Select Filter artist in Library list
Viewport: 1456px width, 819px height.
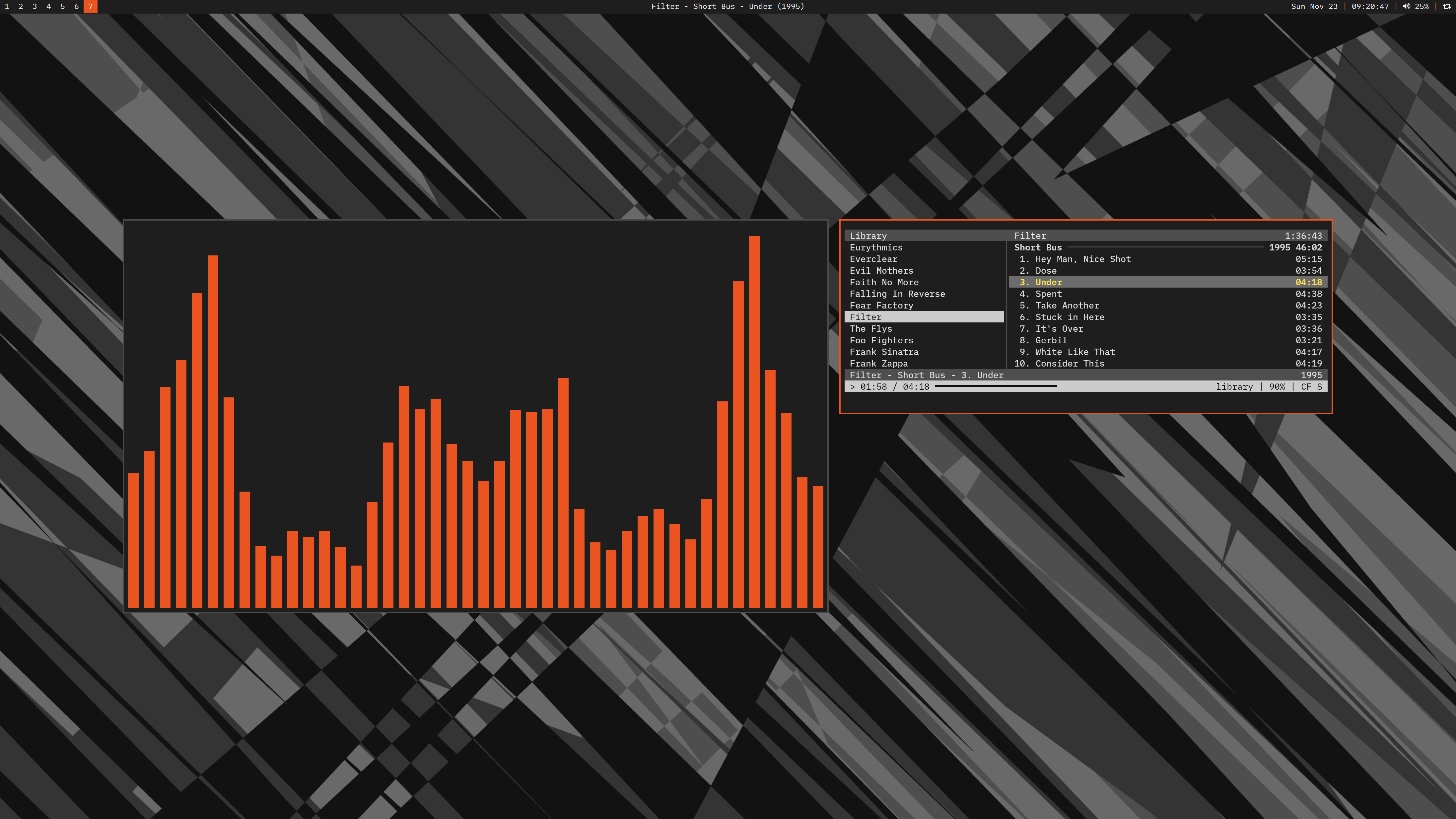coord(866,317)
